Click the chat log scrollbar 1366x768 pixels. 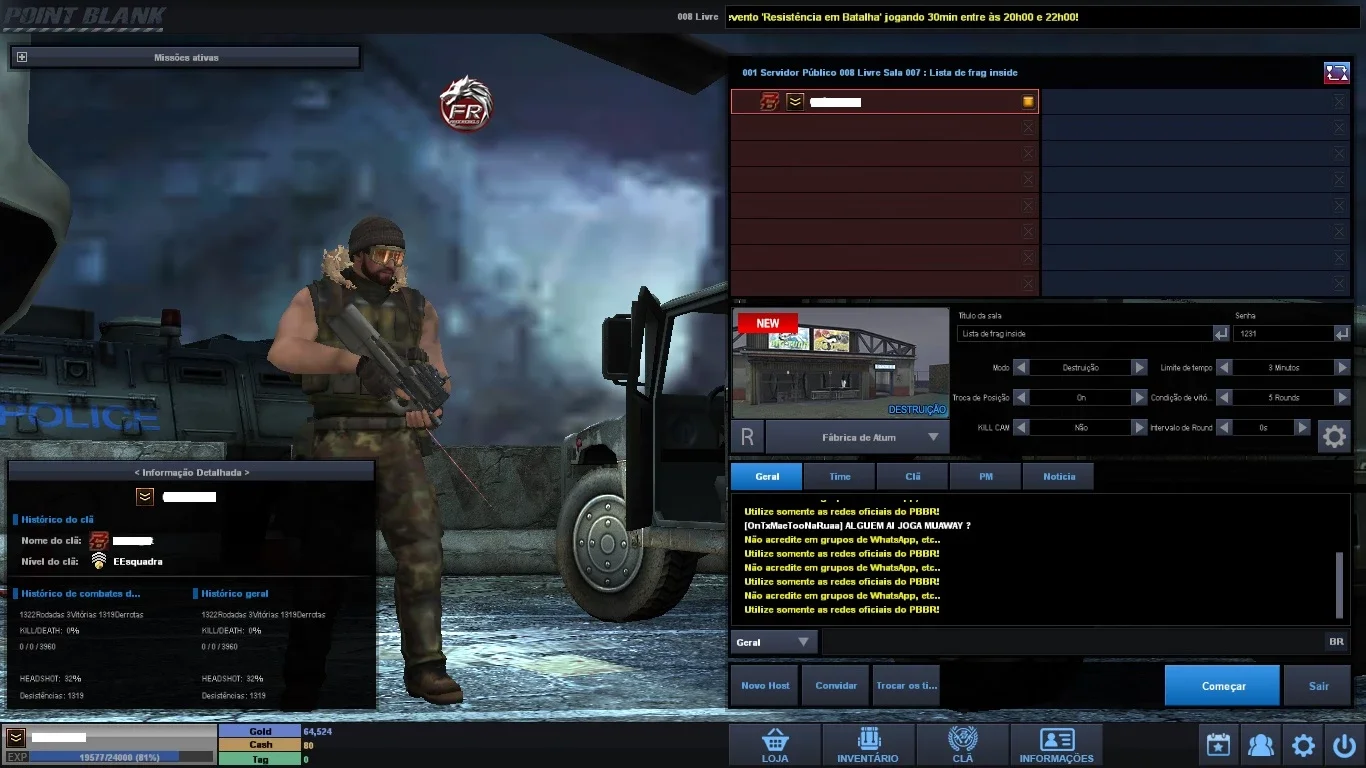tap(1340, 585)
